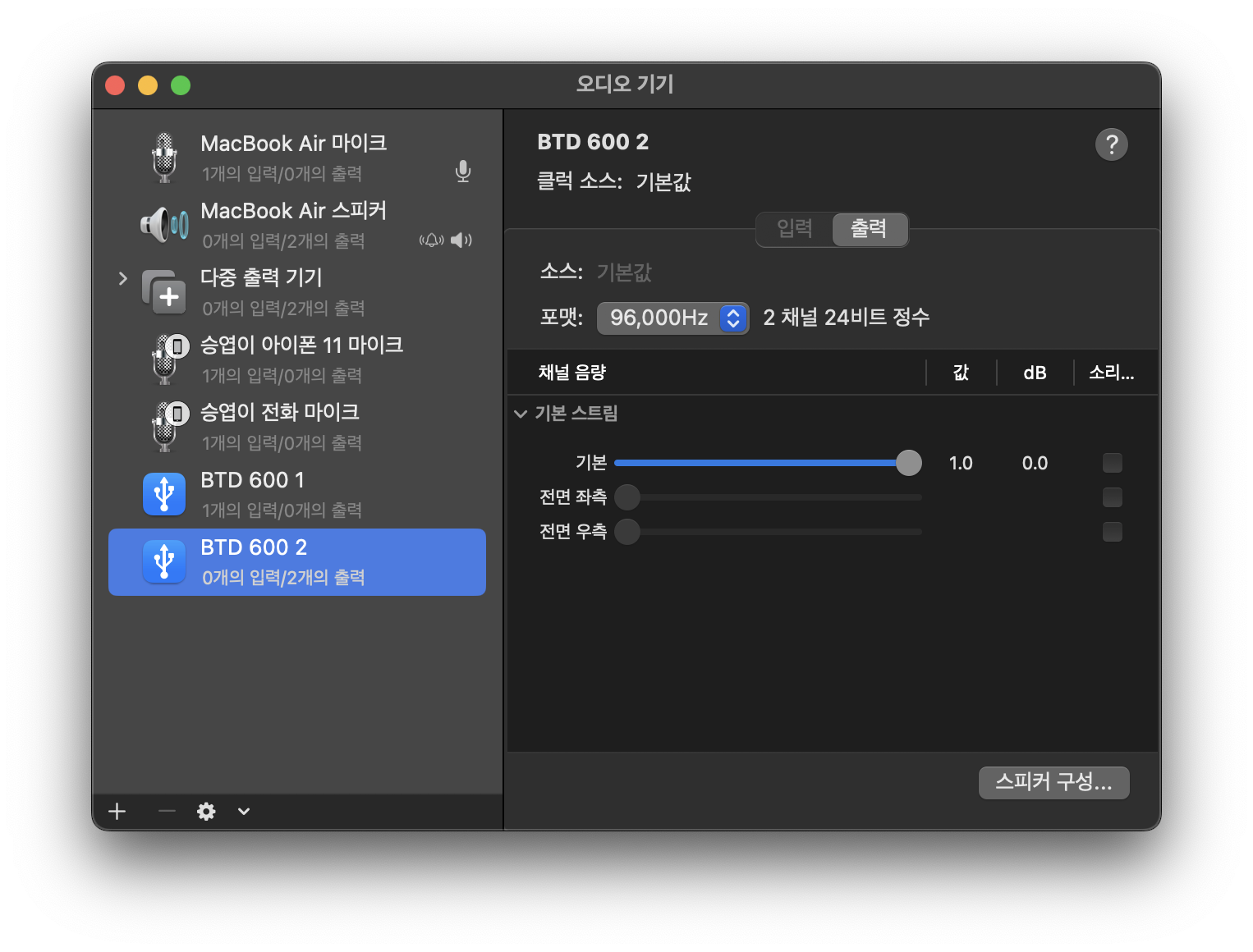Click the 2 채널 24비트 정수 format text

[847, 318]
